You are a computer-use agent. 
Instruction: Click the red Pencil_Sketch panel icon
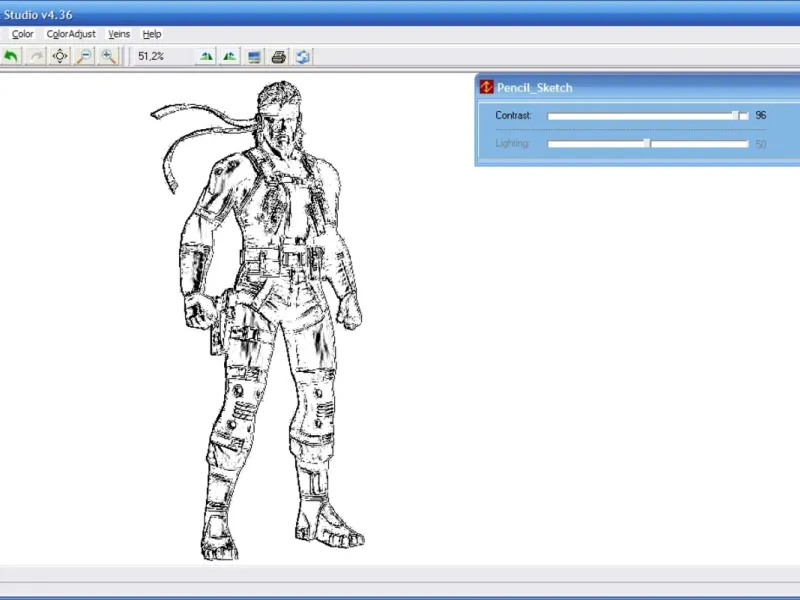pos(487,87)
